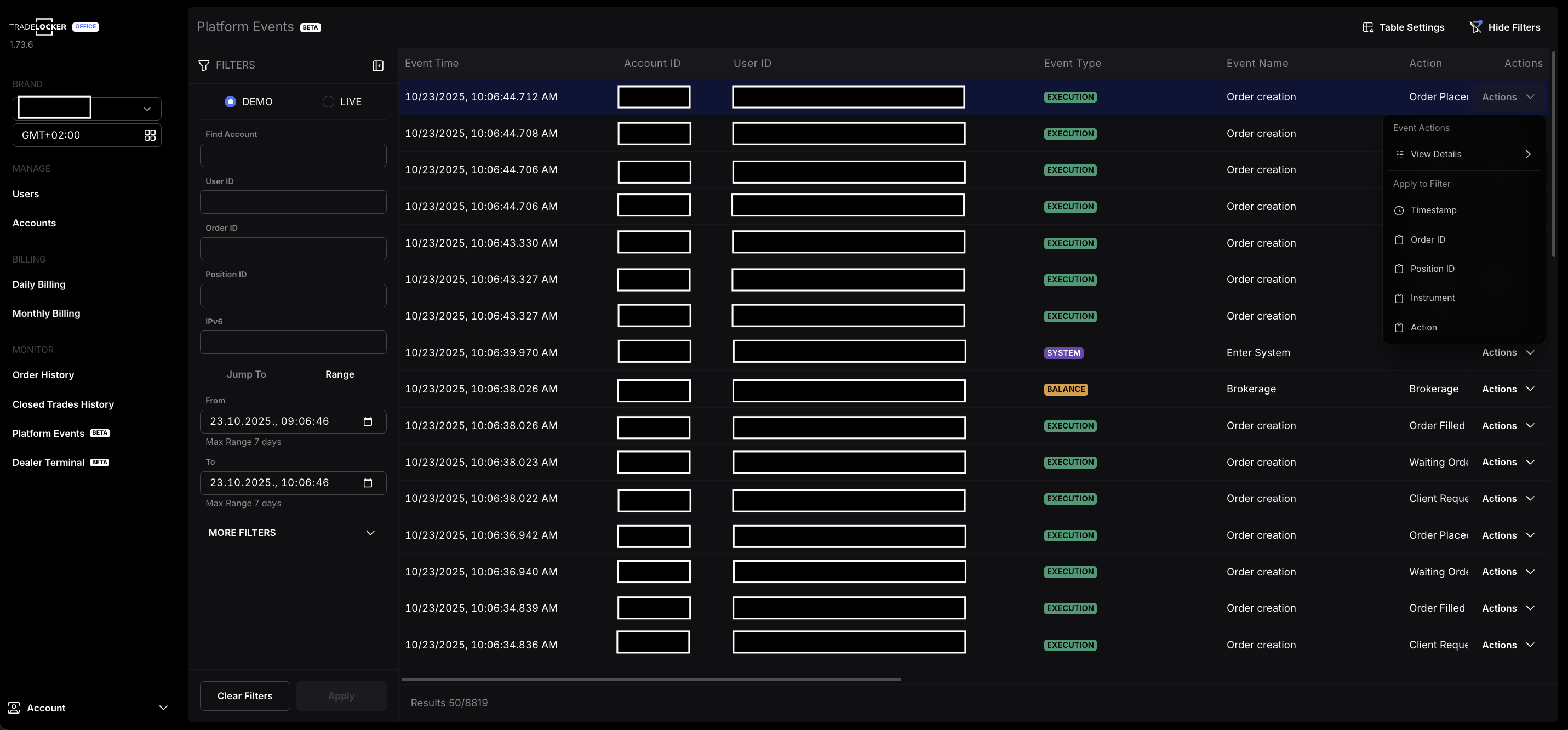The height and width of the screenshot is (730, 1568).
Task: Collapse the Filters panel using its header icon
Action: 378,65
